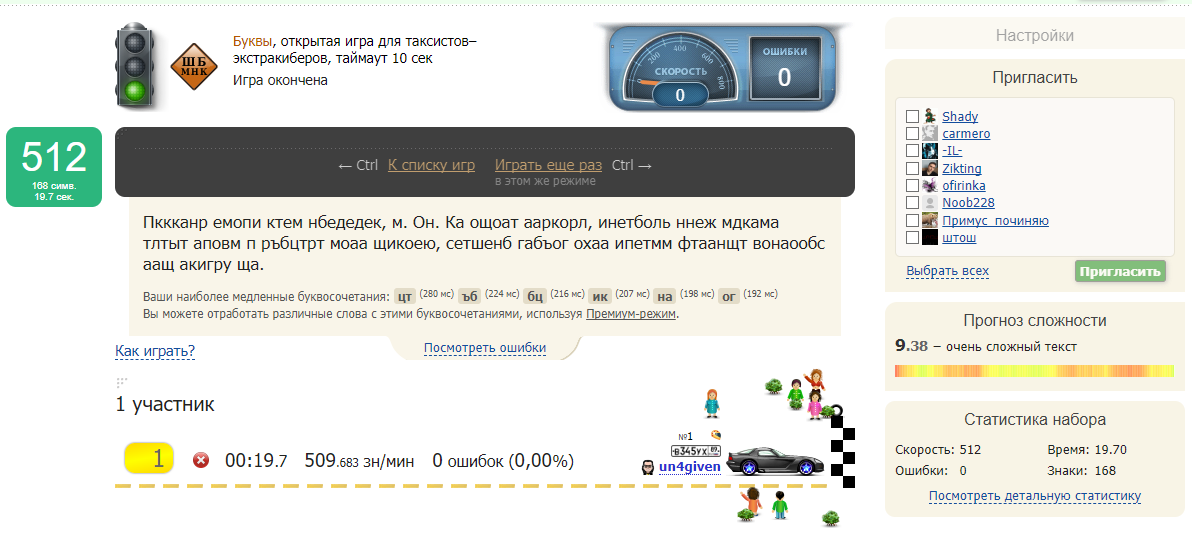Open carmero's profile link
This screenshot has height=539, width=1192.
[966, 134]
